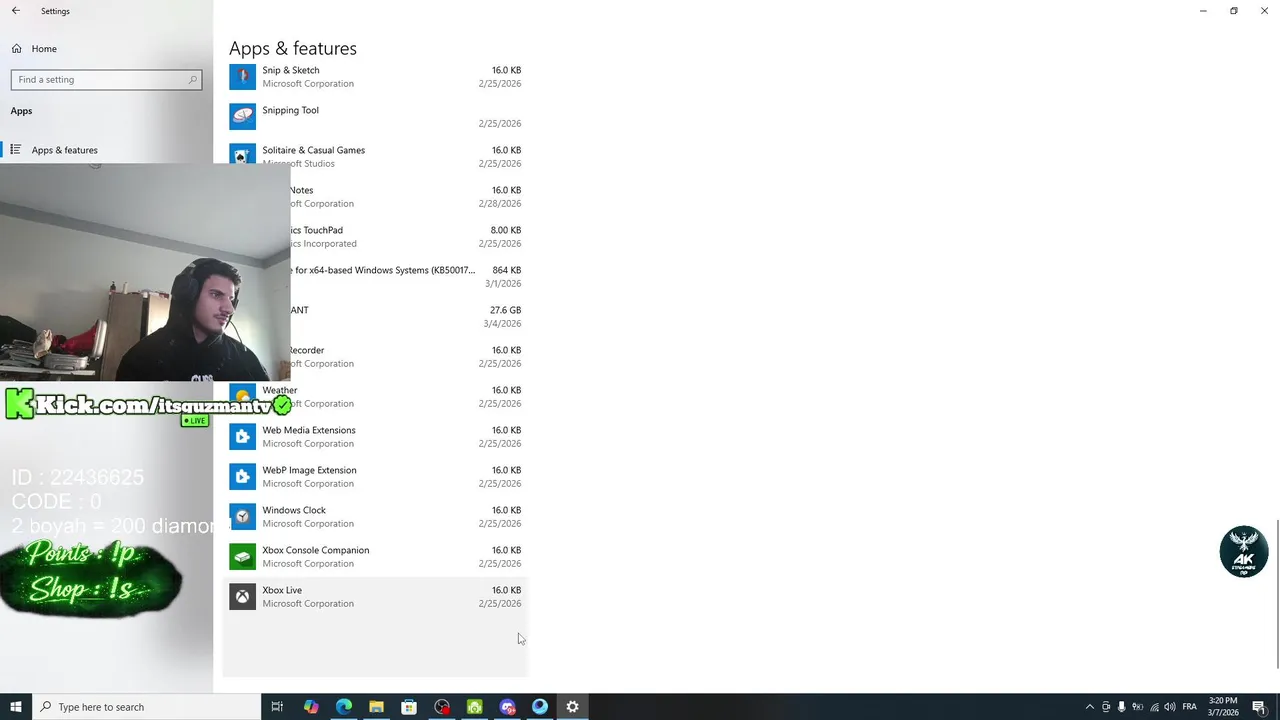Click the 27.6 GB size value
This screenshot has height=720, width=1280.
click(x=505, y=310)
